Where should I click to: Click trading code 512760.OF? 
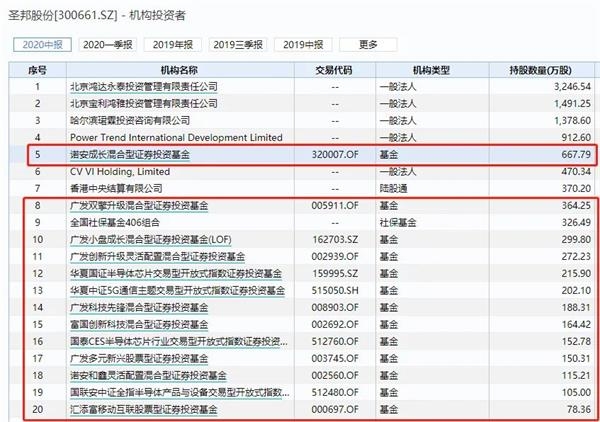click(x=335, y=341)
